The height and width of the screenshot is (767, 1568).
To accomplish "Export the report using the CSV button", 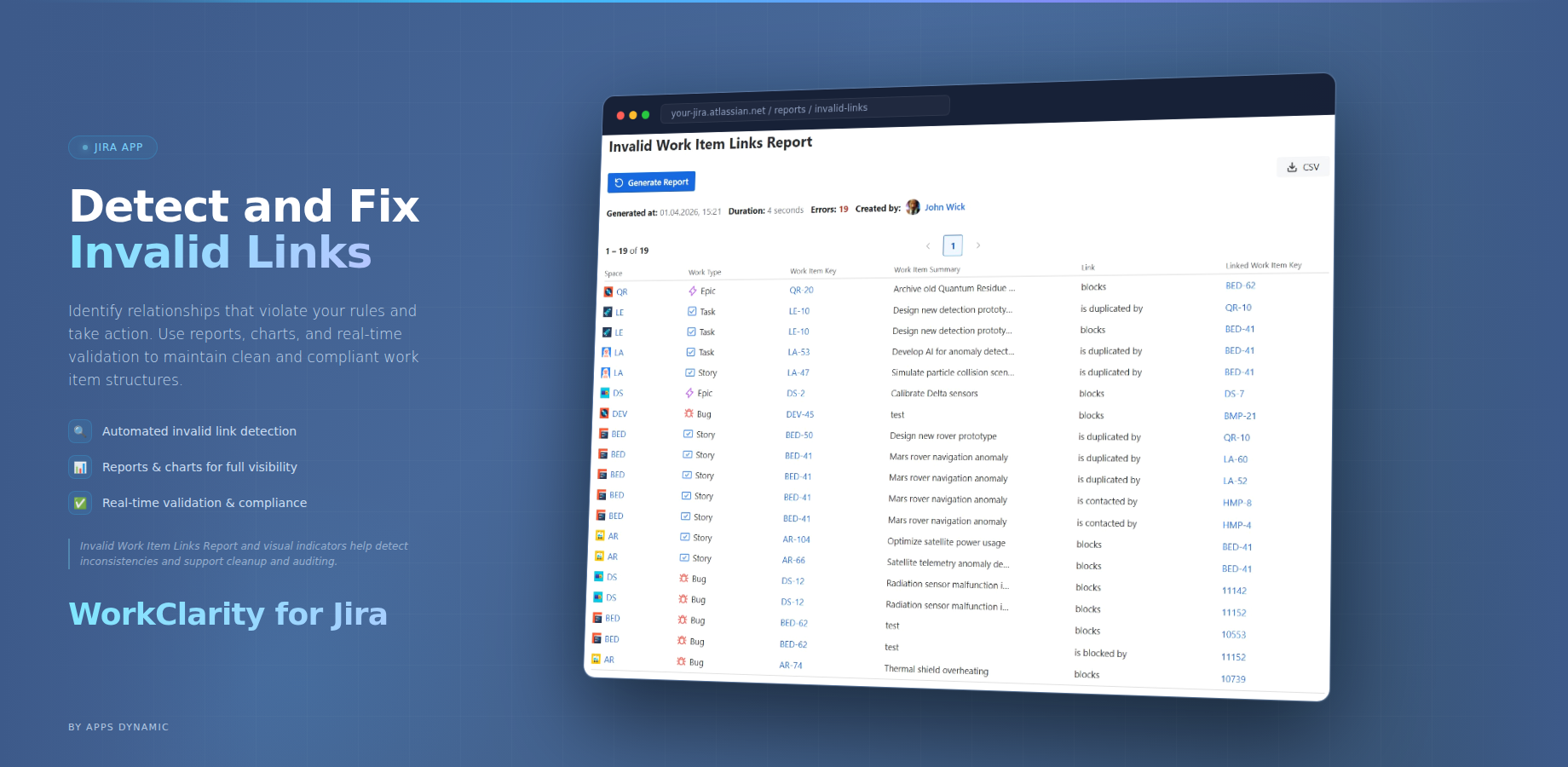I will [1302, 166].
